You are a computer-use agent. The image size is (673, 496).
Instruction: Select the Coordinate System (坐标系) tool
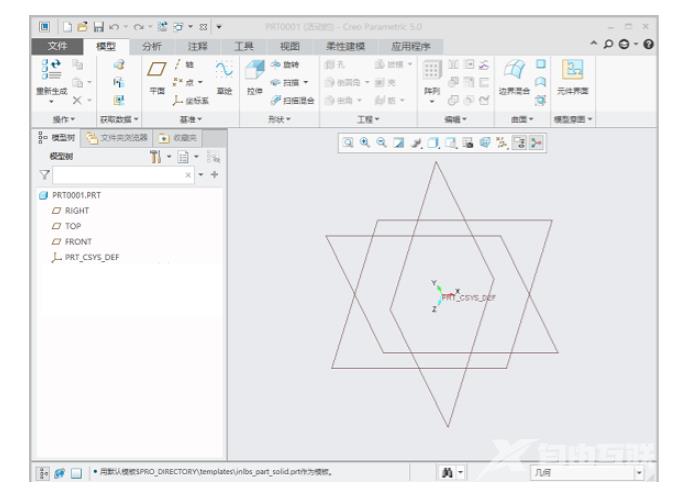pyautogui.click(x=191, y=100)
